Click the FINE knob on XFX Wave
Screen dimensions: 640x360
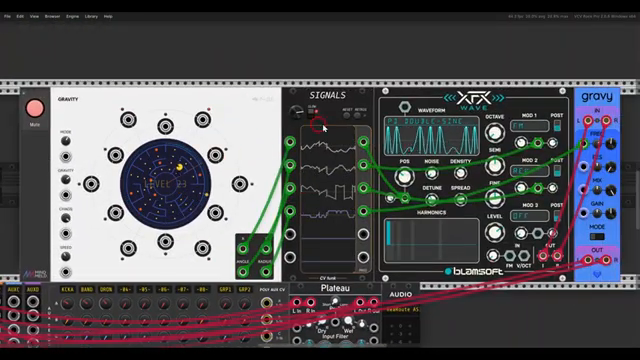495,199
